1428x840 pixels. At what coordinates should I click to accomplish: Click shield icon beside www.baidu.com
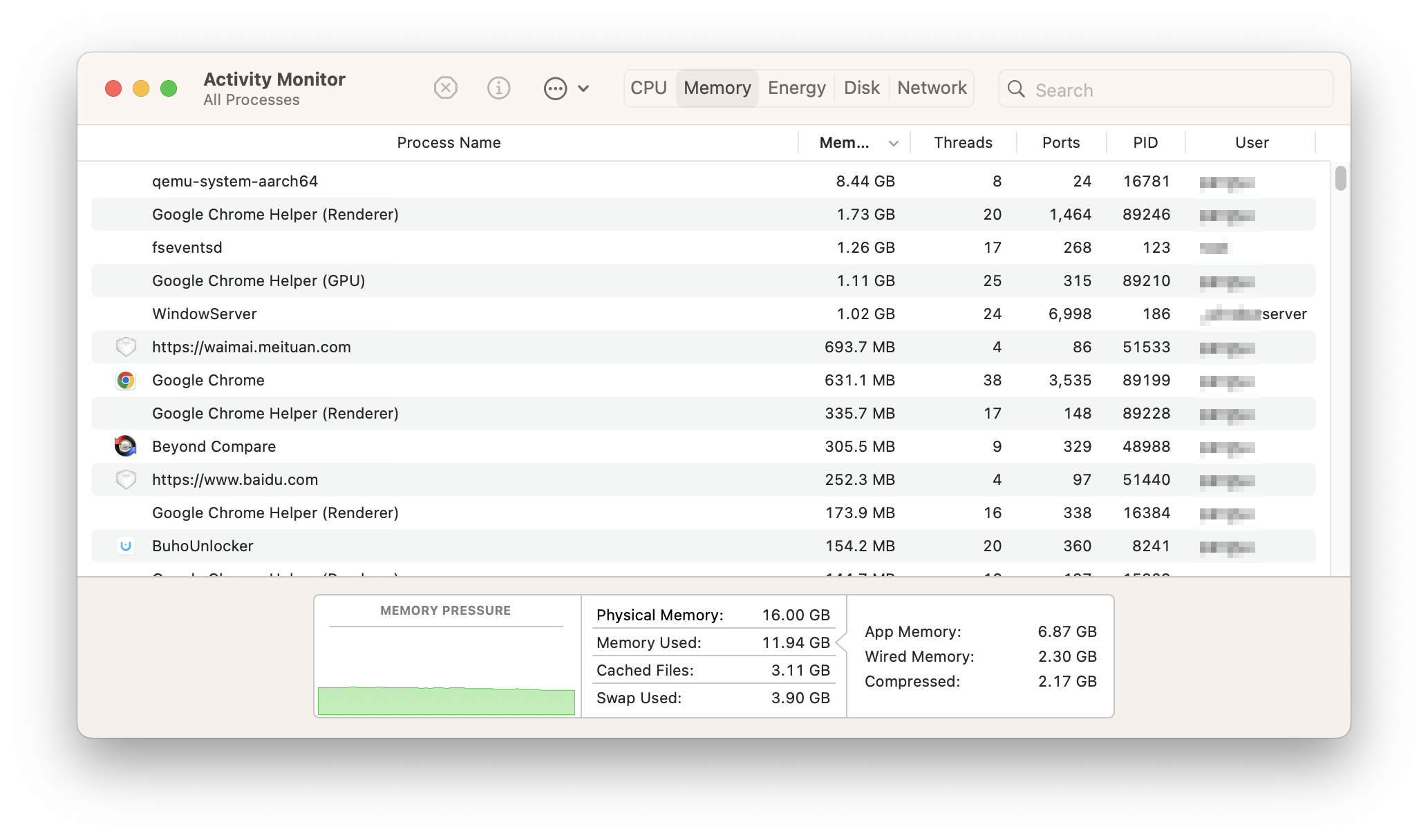pos(126,479)
